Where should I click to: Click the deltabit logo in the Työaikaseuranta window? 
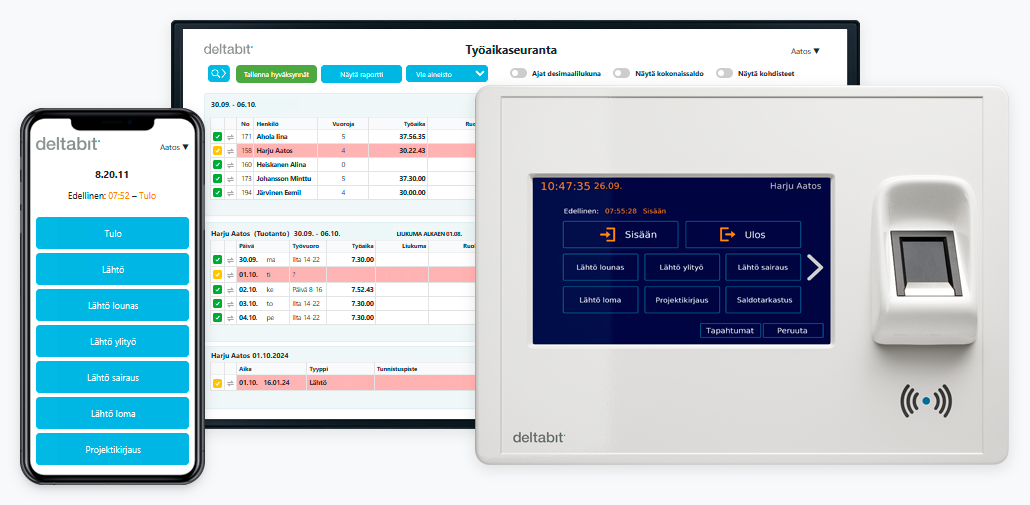click(x=228, y=49)
